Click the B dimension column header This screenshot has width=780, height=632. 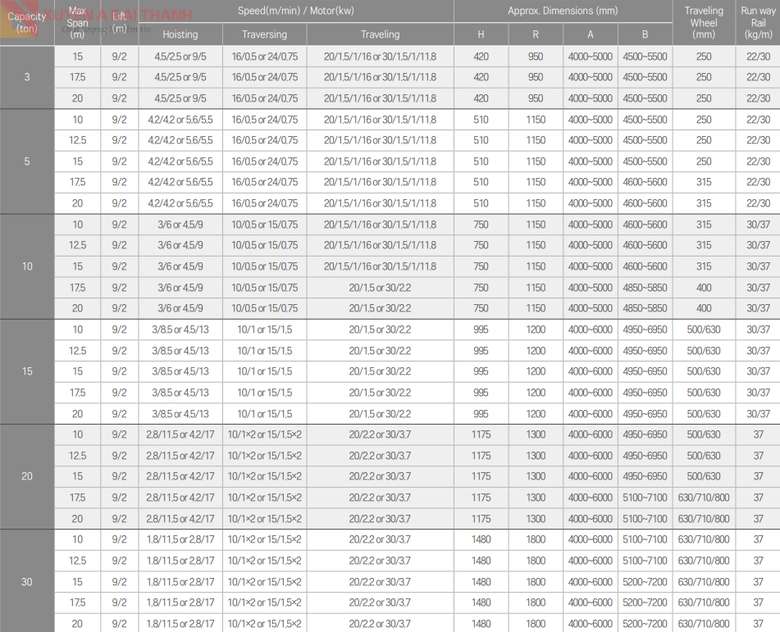[645, 34]
